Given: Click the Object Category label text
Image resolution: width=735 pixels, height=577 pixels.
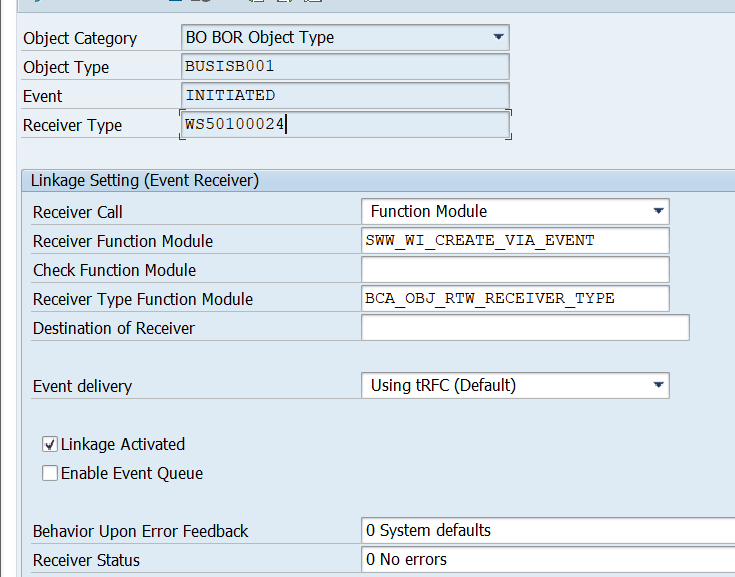Looking at the screenshot, I should (x=80, y=39).
